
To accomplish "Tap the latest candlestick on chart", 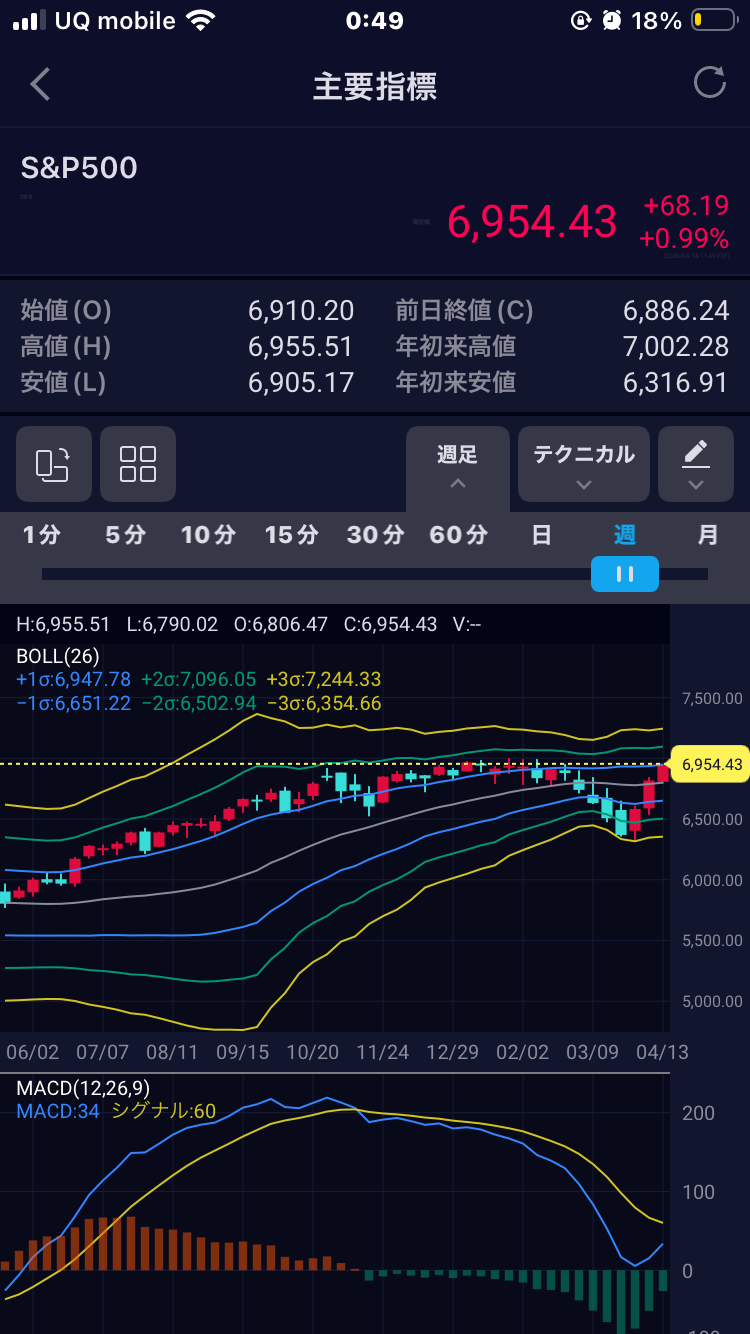I will tap(662, 773).
